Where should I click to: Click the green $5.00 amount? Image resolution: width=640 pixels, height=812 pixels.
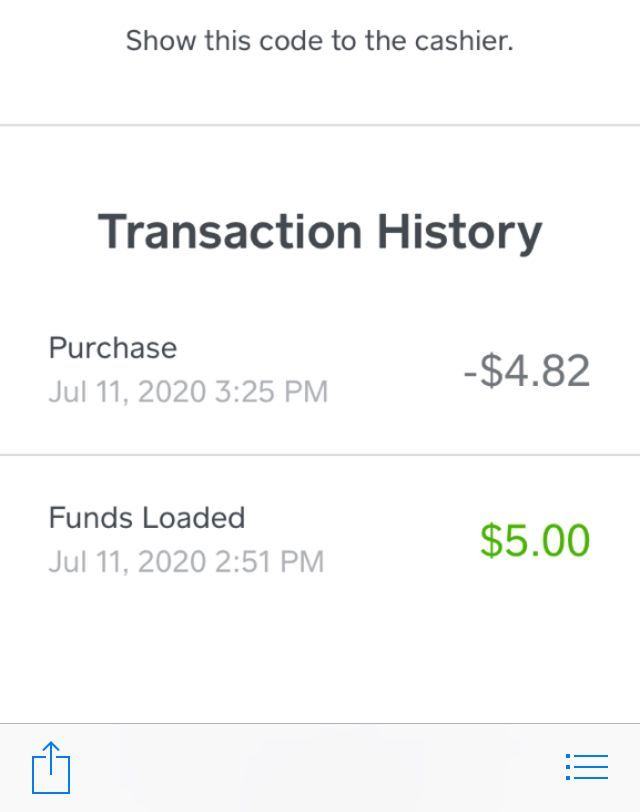[x=535, y=541]
